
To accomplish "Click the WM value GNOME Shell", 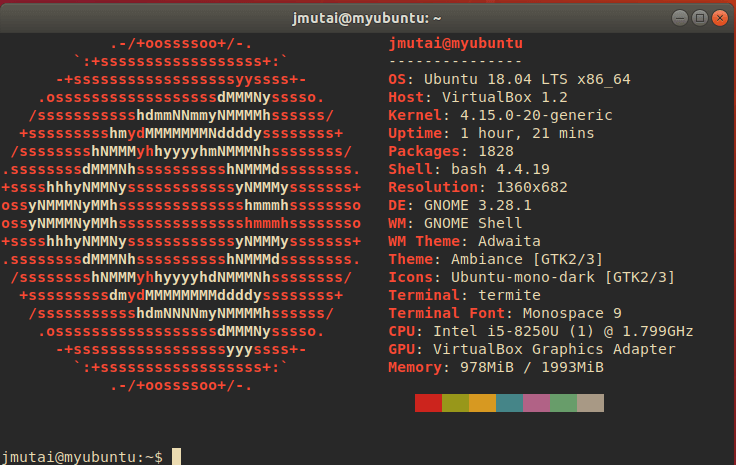I will (x=473, y=223).
